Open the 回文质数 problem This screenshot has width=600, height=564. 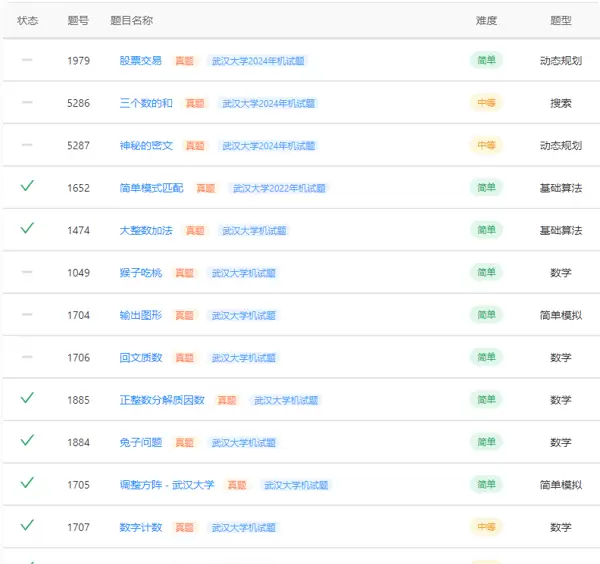click(140, 358)
